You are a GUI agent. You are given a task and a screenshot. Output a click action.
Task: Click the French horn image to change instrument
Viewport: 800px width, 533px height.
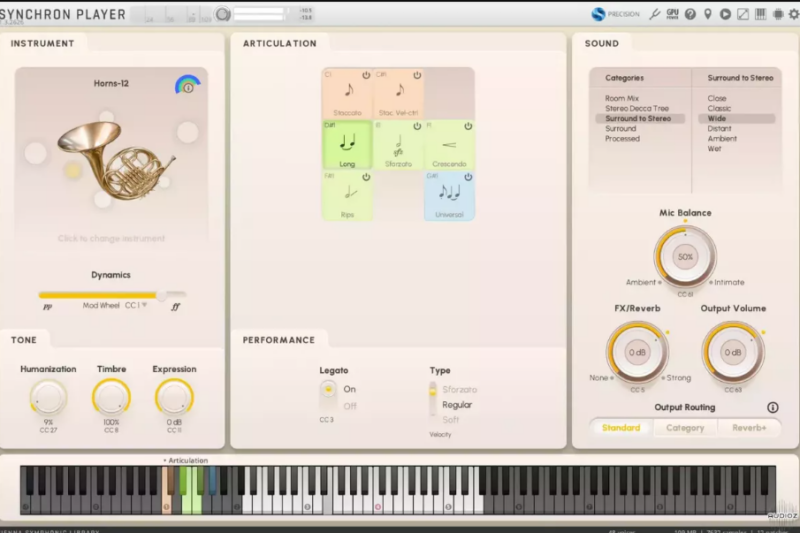(115, 161)
